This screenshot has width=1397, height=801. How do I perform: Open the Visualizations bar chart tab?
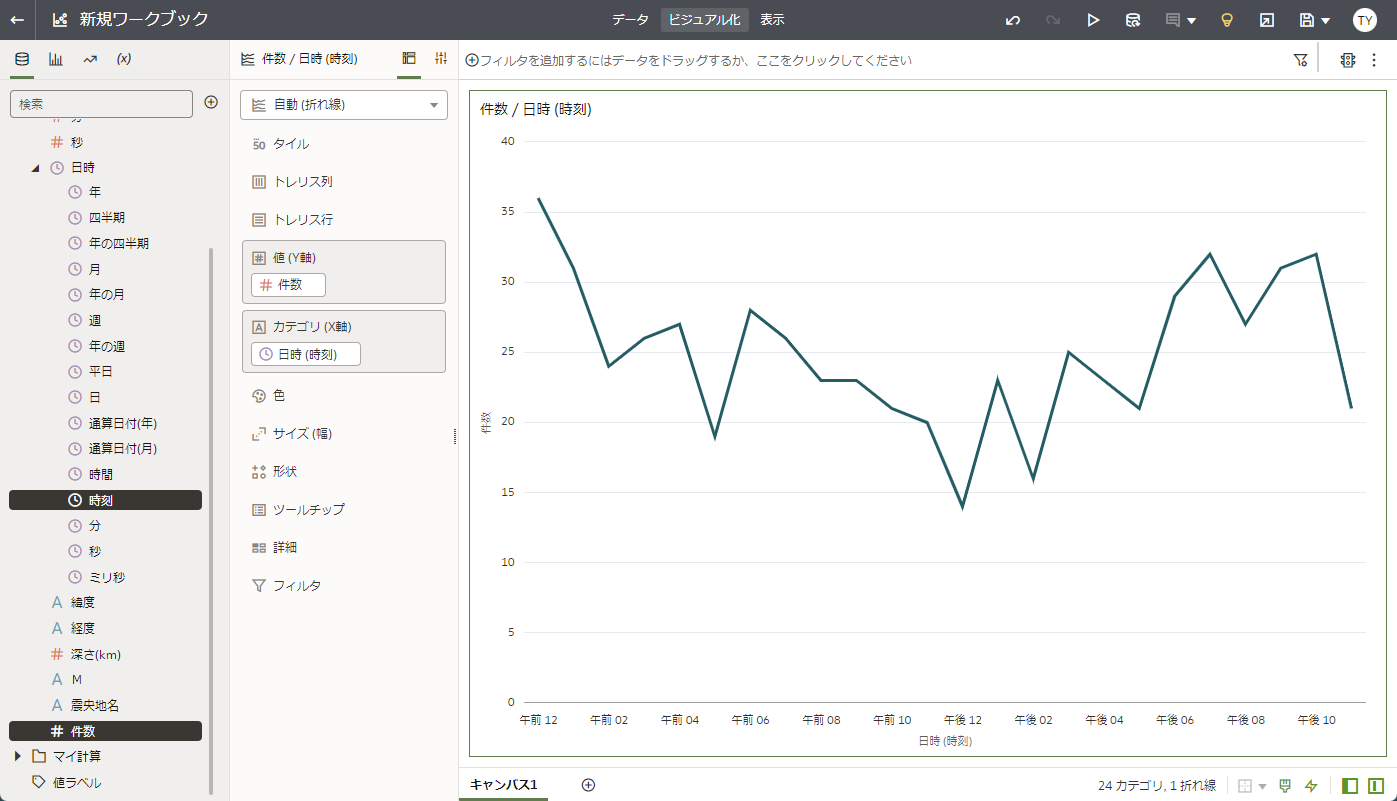[x=56, y=59]
